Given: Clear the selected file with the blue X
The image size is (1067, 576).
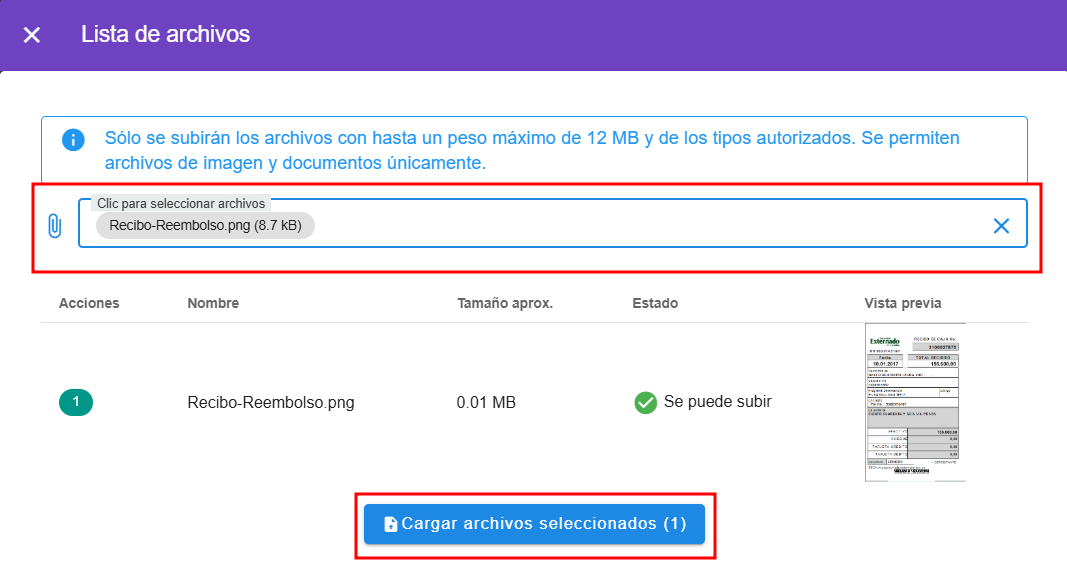Looking at the screenshot, I should click(x=1001, y=226).
